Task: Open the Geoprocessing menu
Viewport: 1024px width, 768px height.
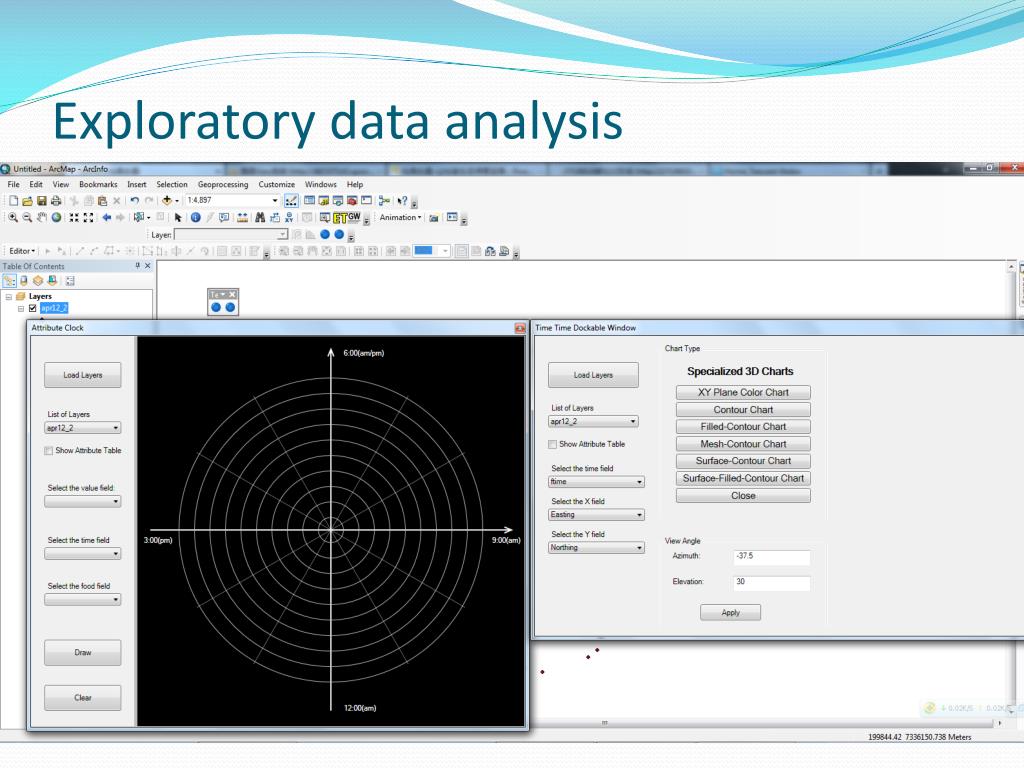Action: tap(223, 185)
